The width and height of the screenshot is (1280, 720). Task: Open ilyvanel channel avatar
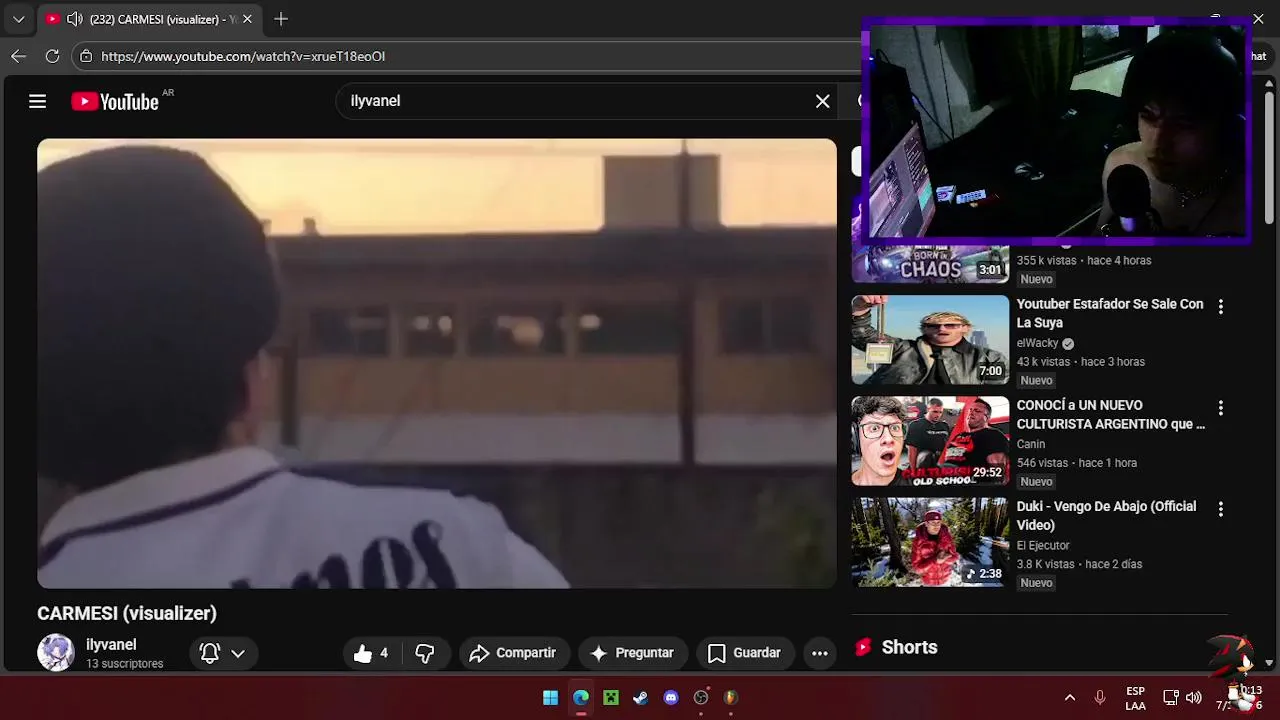56,653
